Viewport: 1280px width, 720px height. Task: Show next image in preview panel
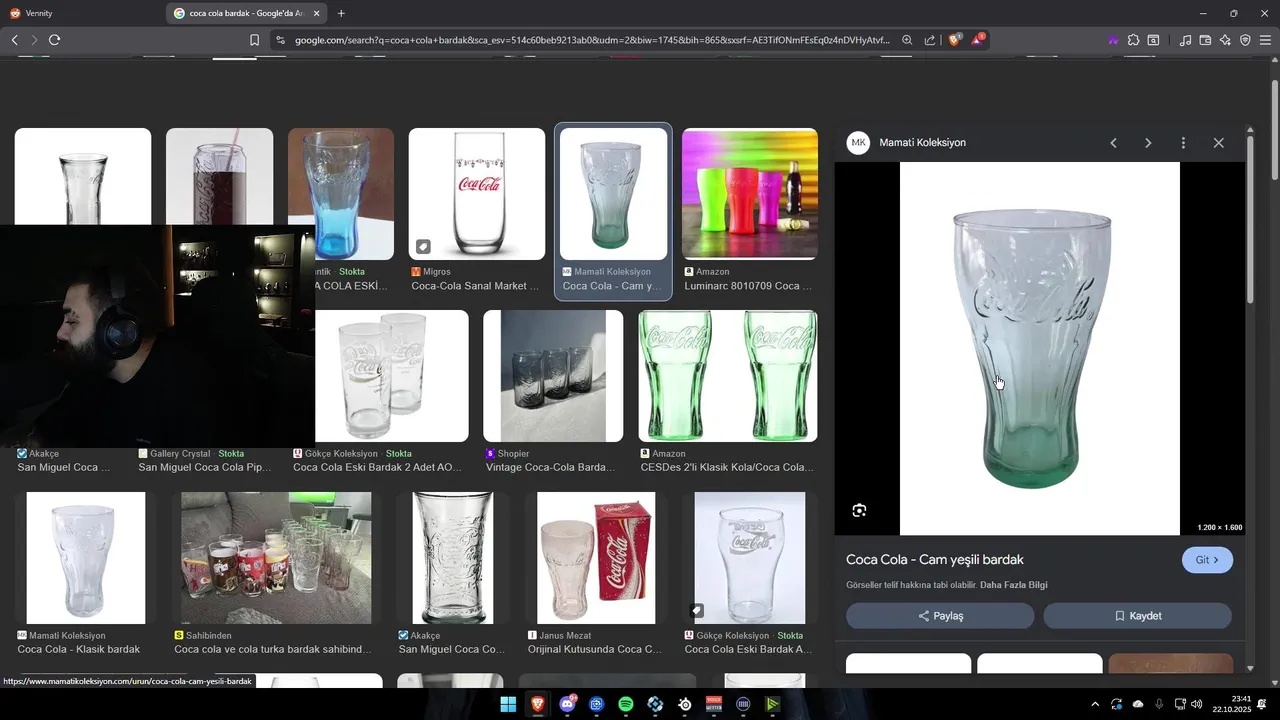pyautogui.click(x=1148, y=143)
